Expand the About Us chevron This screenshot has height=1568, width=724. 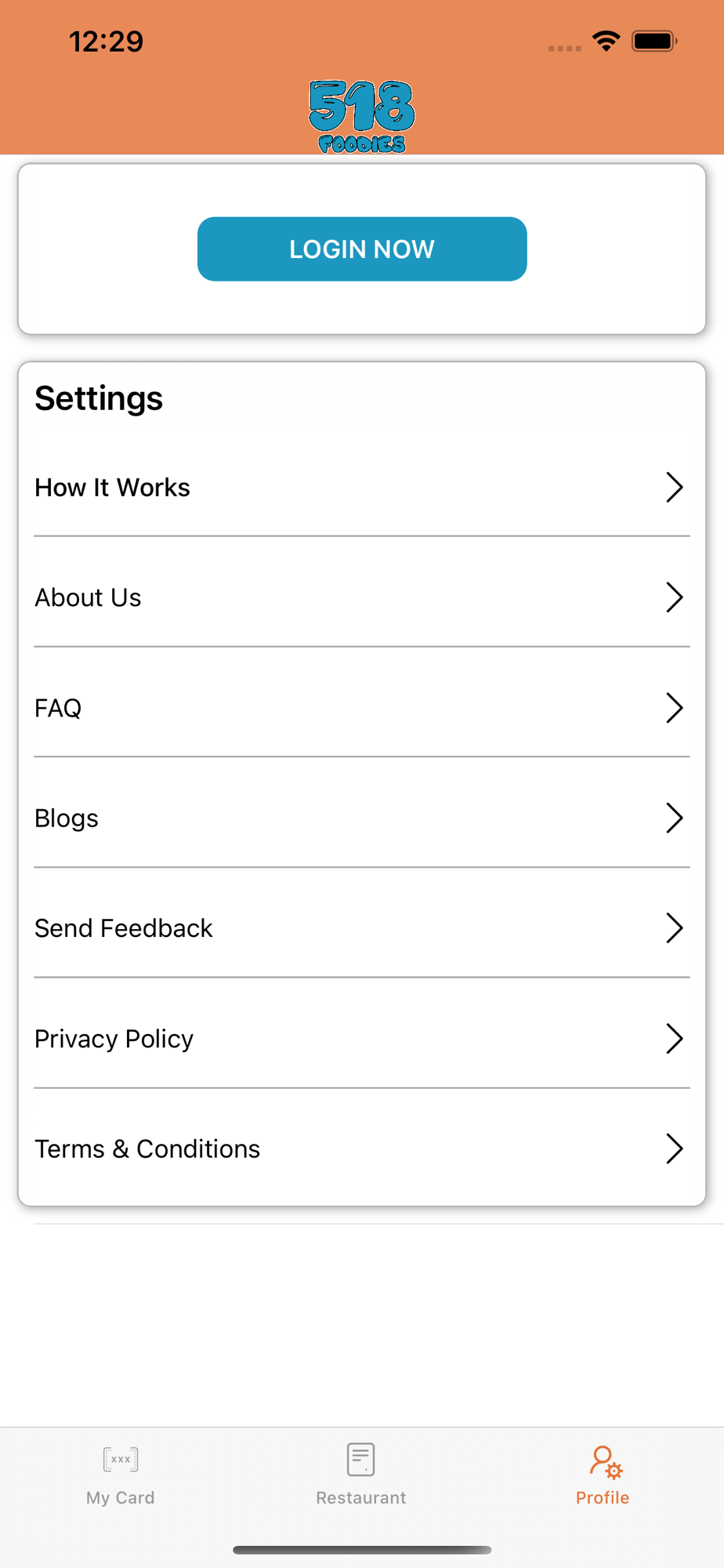[x=675, y=597]
